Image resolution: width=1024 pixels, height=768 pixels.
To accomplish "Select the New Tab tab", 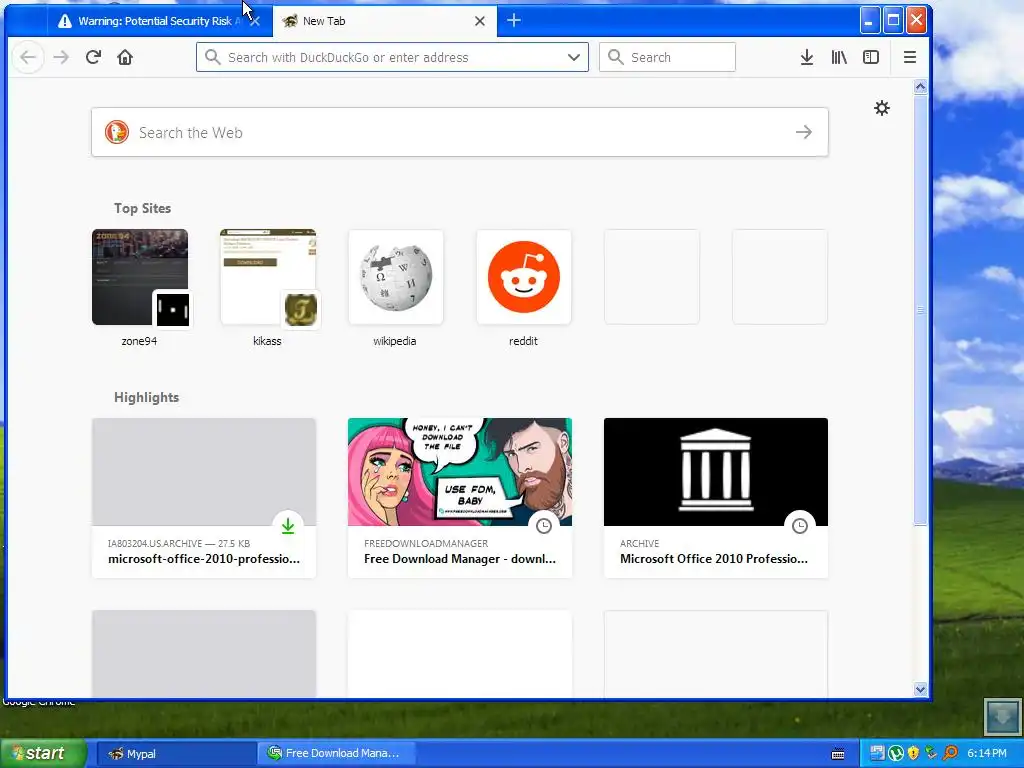I will coord(385,21).
